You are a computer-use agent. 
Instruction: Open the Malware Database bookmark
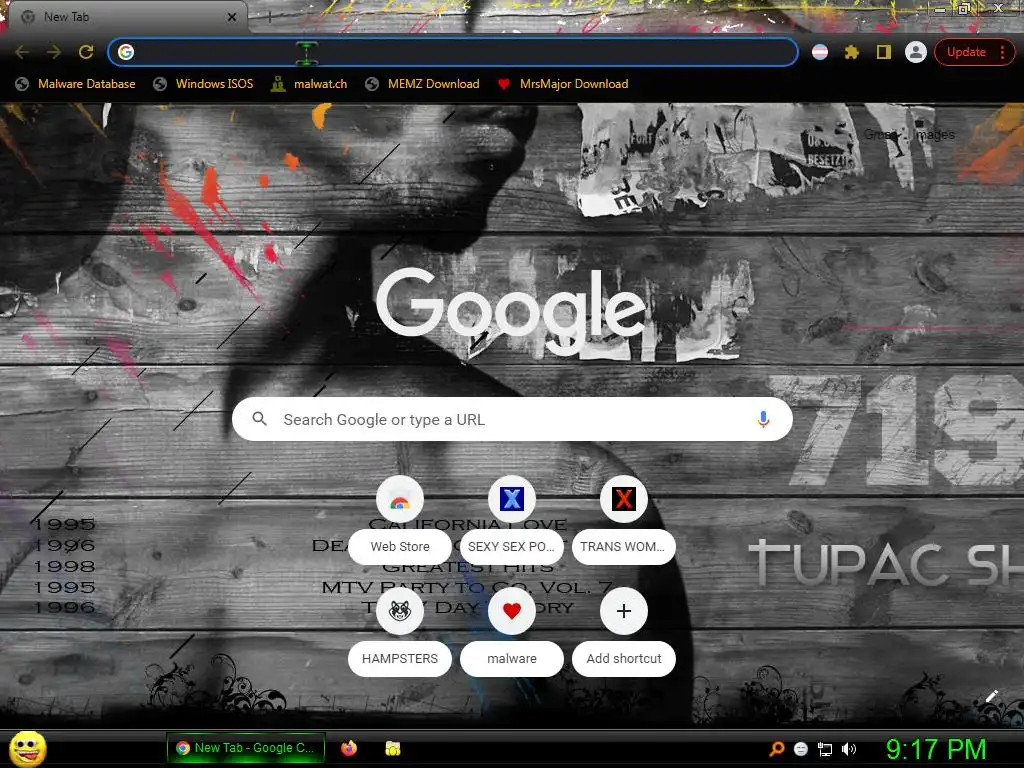[x=76, y=84]
